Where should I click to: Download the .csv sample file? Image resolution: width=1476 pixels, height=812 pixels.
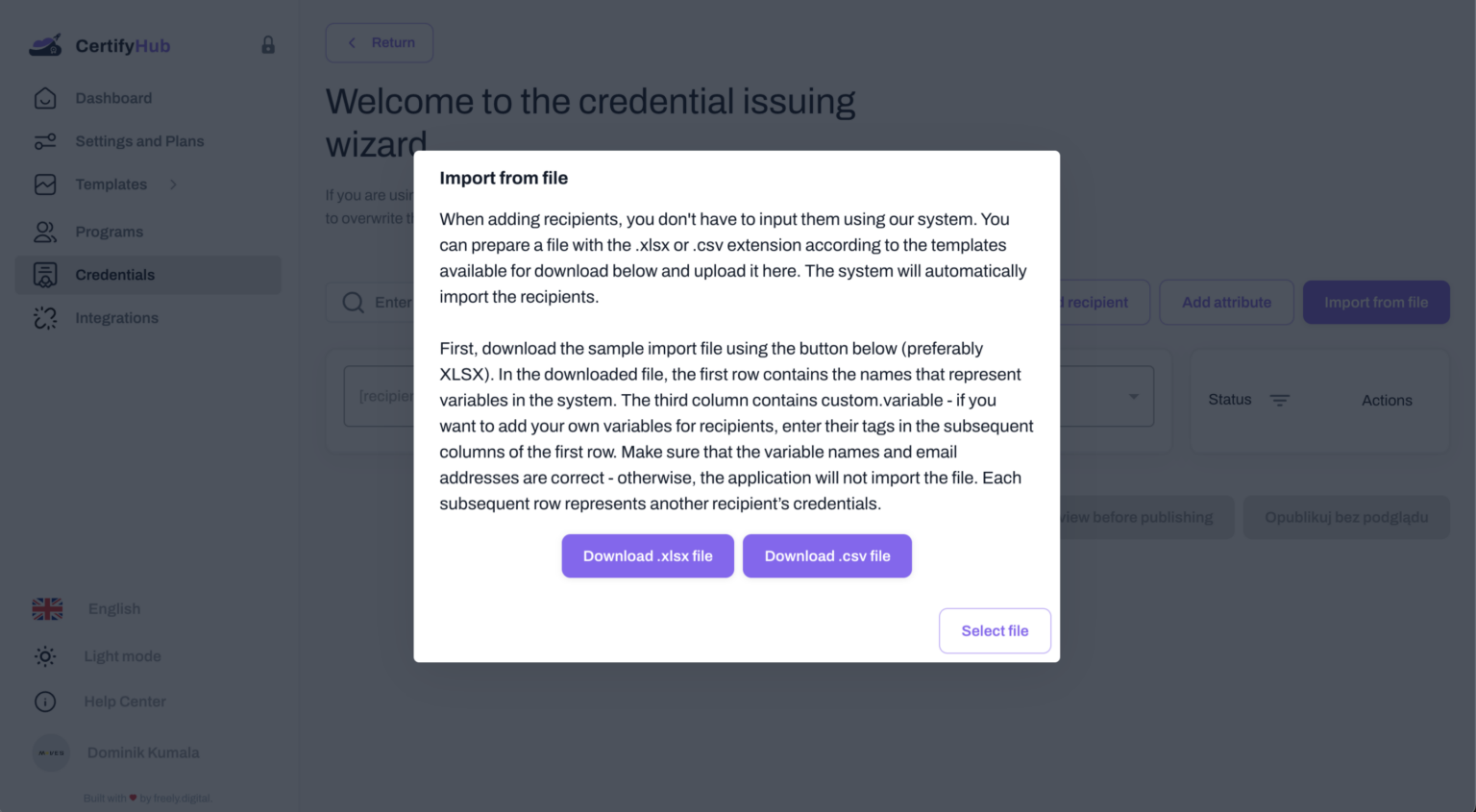827,556
